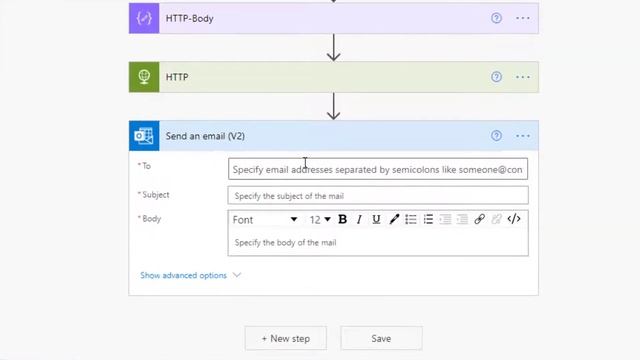The height and width of the screenshot is (360, 640).
Task: Insert a numbered list in body
Action: [x=428, y=220]
